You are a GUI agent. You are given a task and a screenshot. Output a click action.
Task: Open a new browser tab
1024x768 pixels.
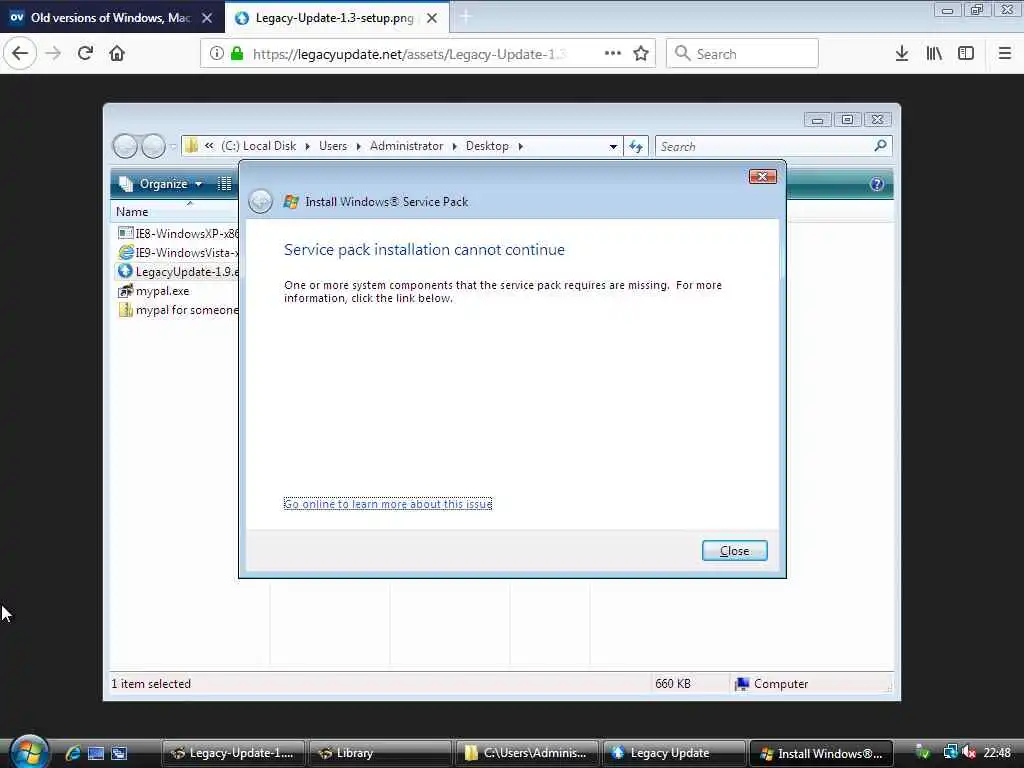pyautogui.click(x=466, y=17)
